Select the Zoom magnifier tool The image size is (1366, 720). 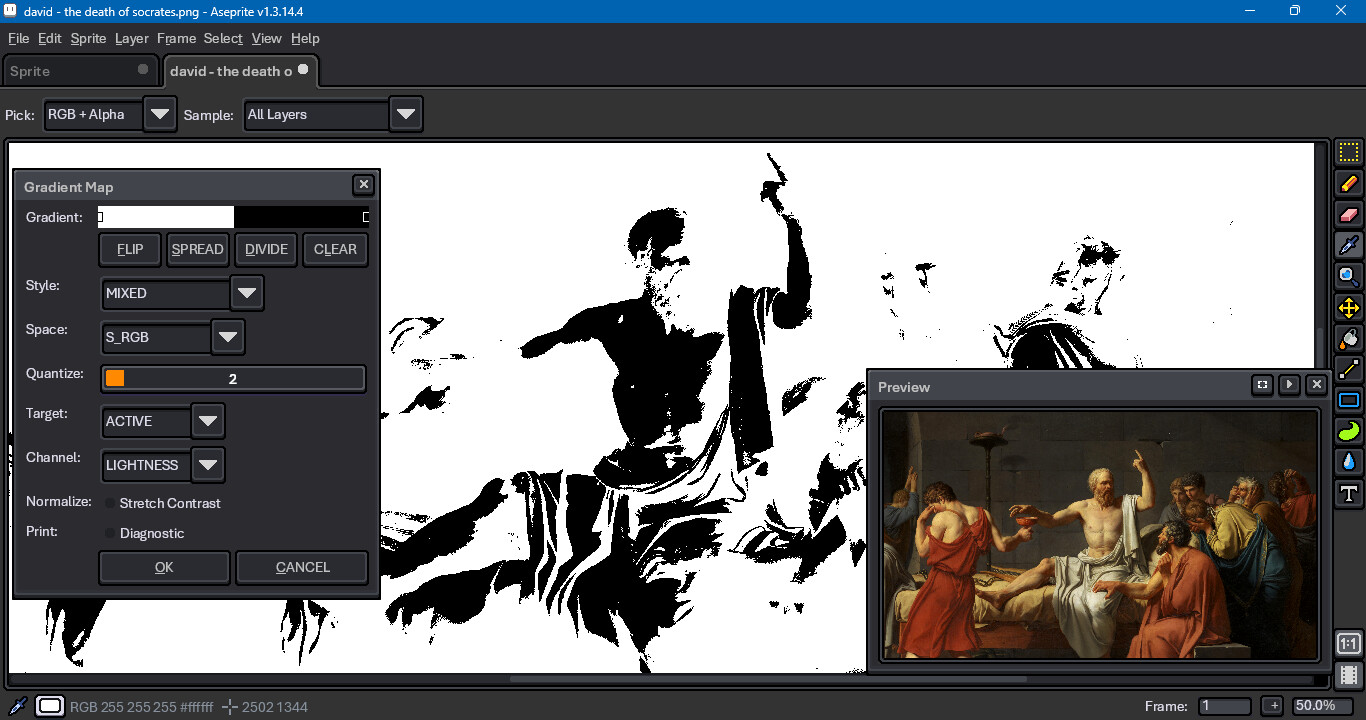tap(1349, 277)
